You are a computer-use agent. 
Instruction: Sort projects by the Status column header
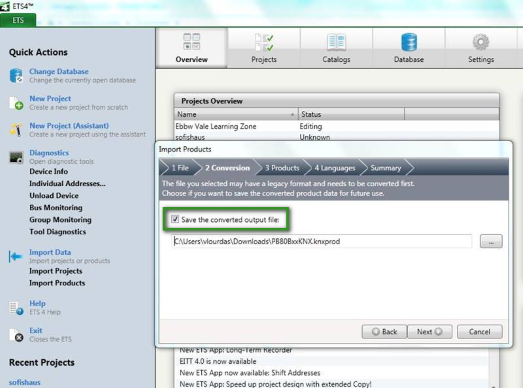point(351,114)
